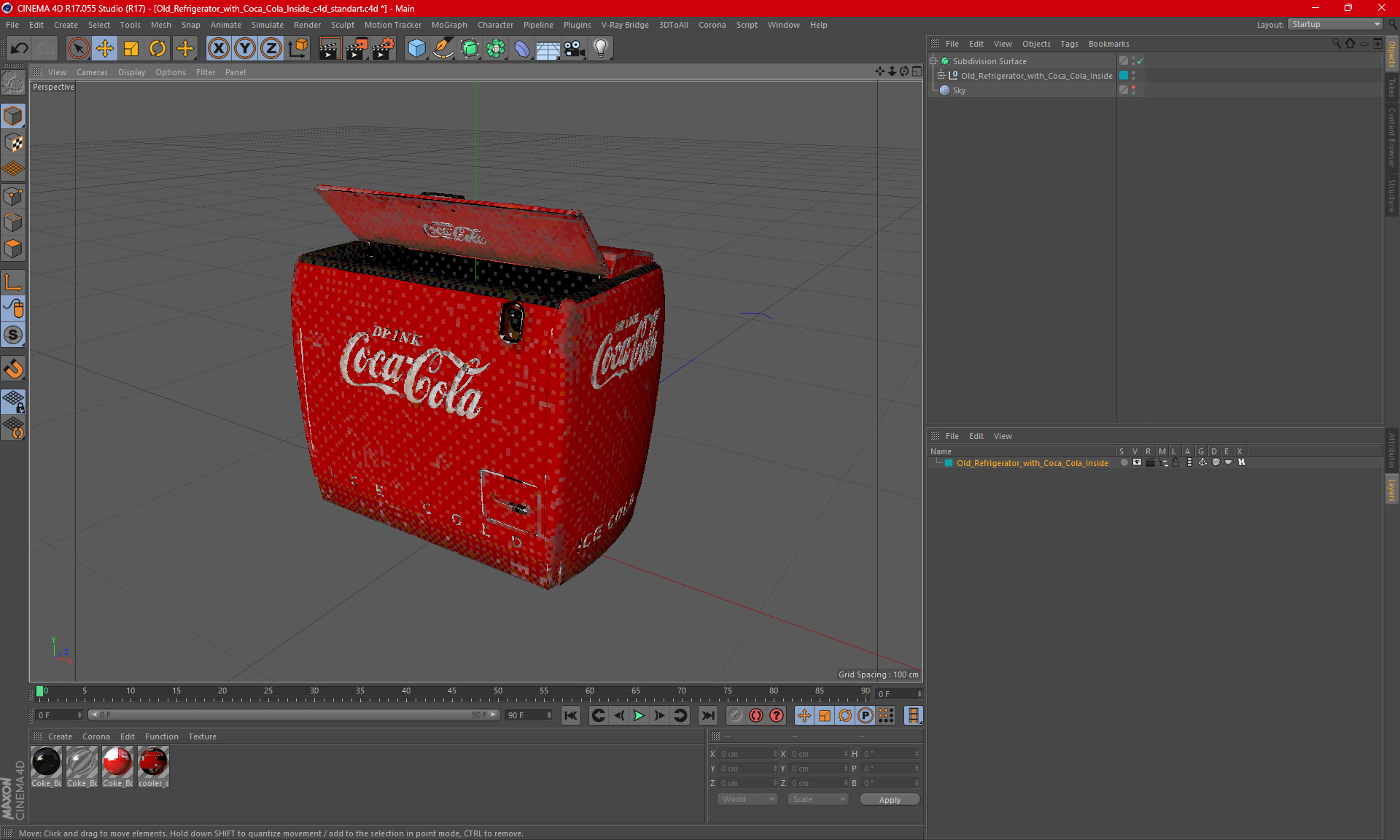
Task: Open the Array modeling objects icon
Action: coord(496,49)
